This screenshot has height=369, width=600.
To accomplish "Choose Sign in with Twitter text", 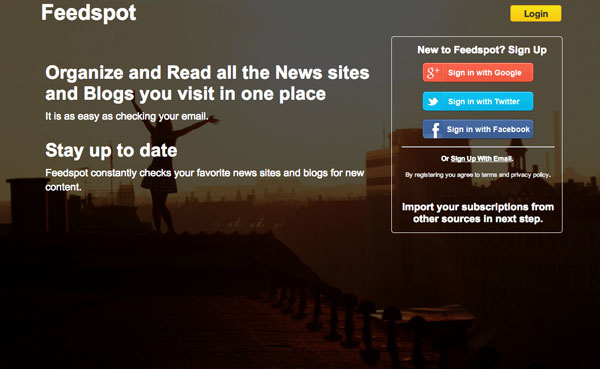I will 484,101.
